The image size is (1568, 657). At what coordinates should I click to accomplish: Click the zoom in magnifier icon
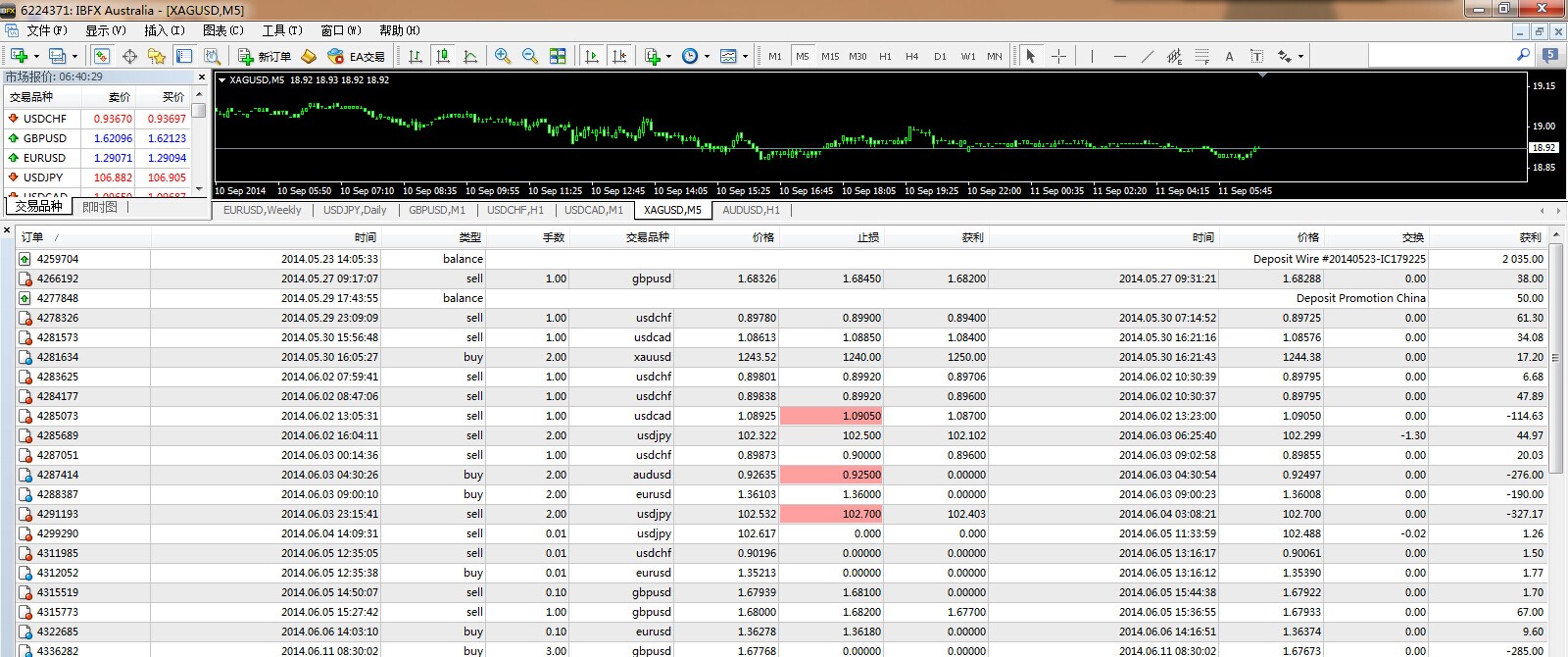tap(503, 56)
